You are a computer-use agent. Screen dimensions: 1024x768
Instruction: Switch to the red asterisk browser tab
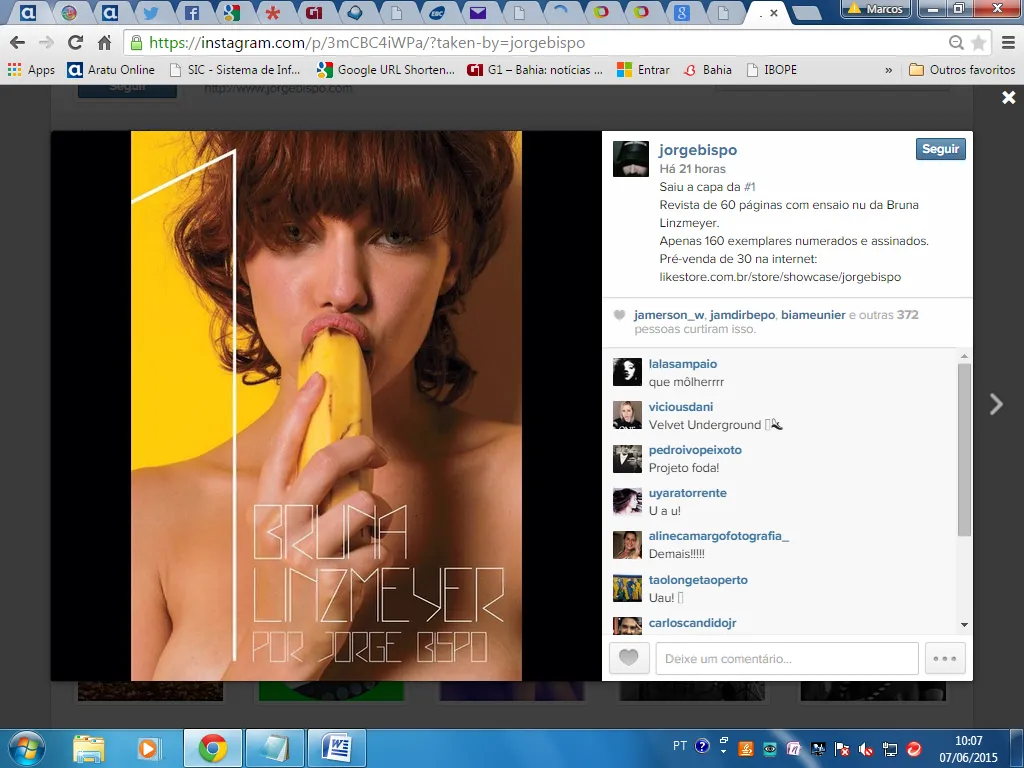coord(273,12)
